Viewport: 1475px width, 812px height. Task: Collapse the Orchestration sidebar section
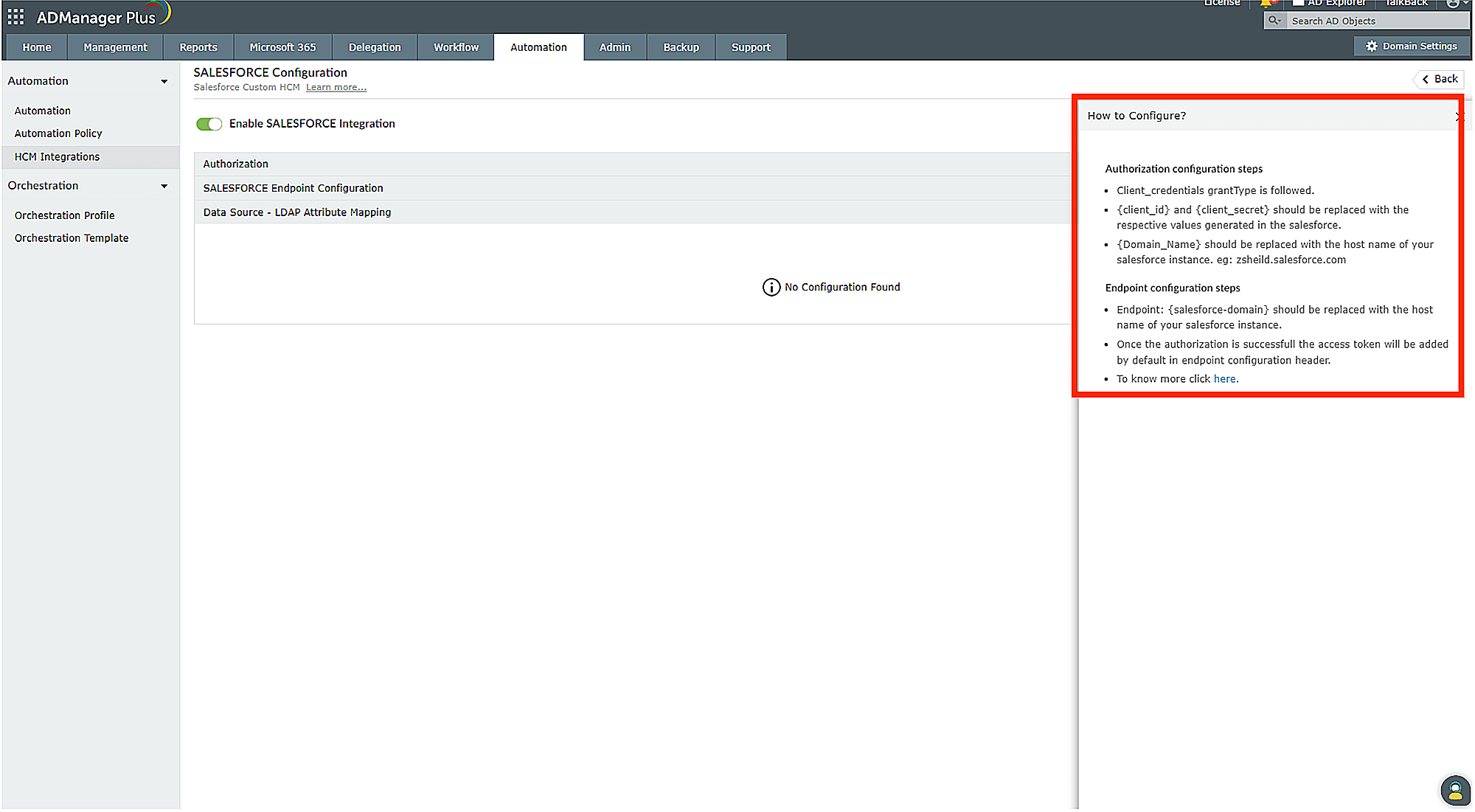[x=164, y=187]
